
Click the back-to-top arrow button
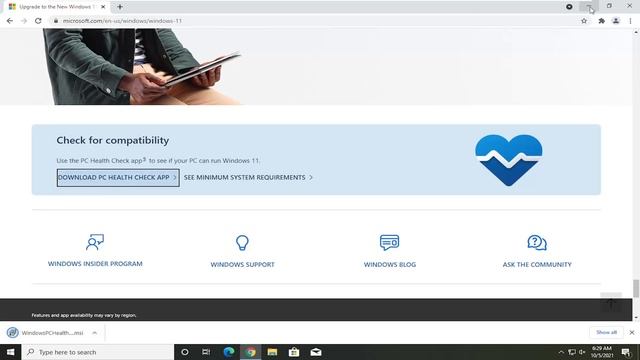point(611,302)
